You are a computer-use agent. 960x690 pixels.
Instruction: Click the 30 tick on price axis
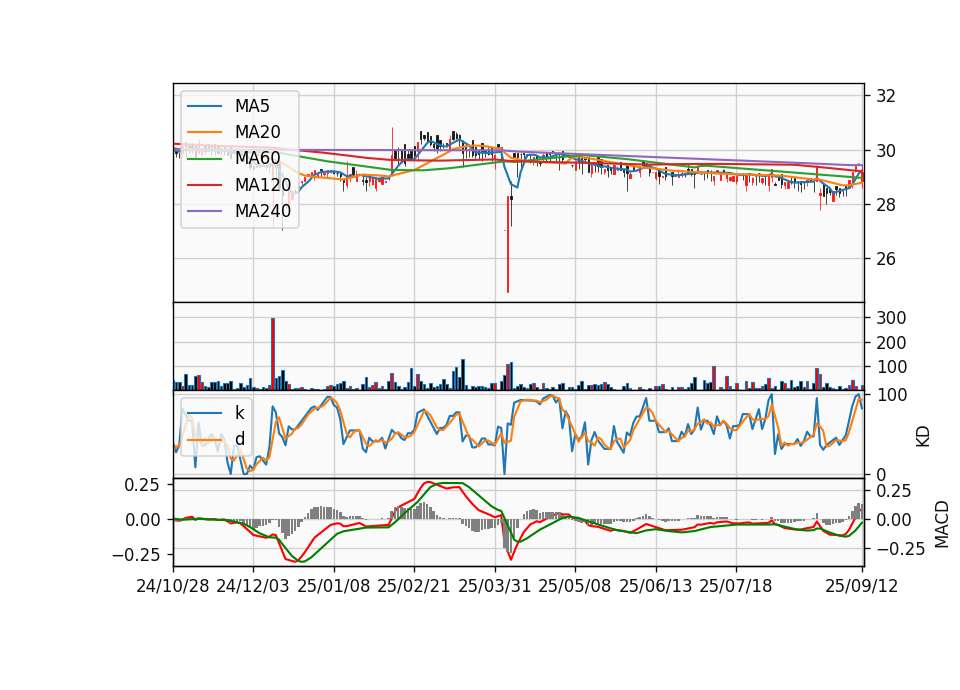(x=886, y=151)
